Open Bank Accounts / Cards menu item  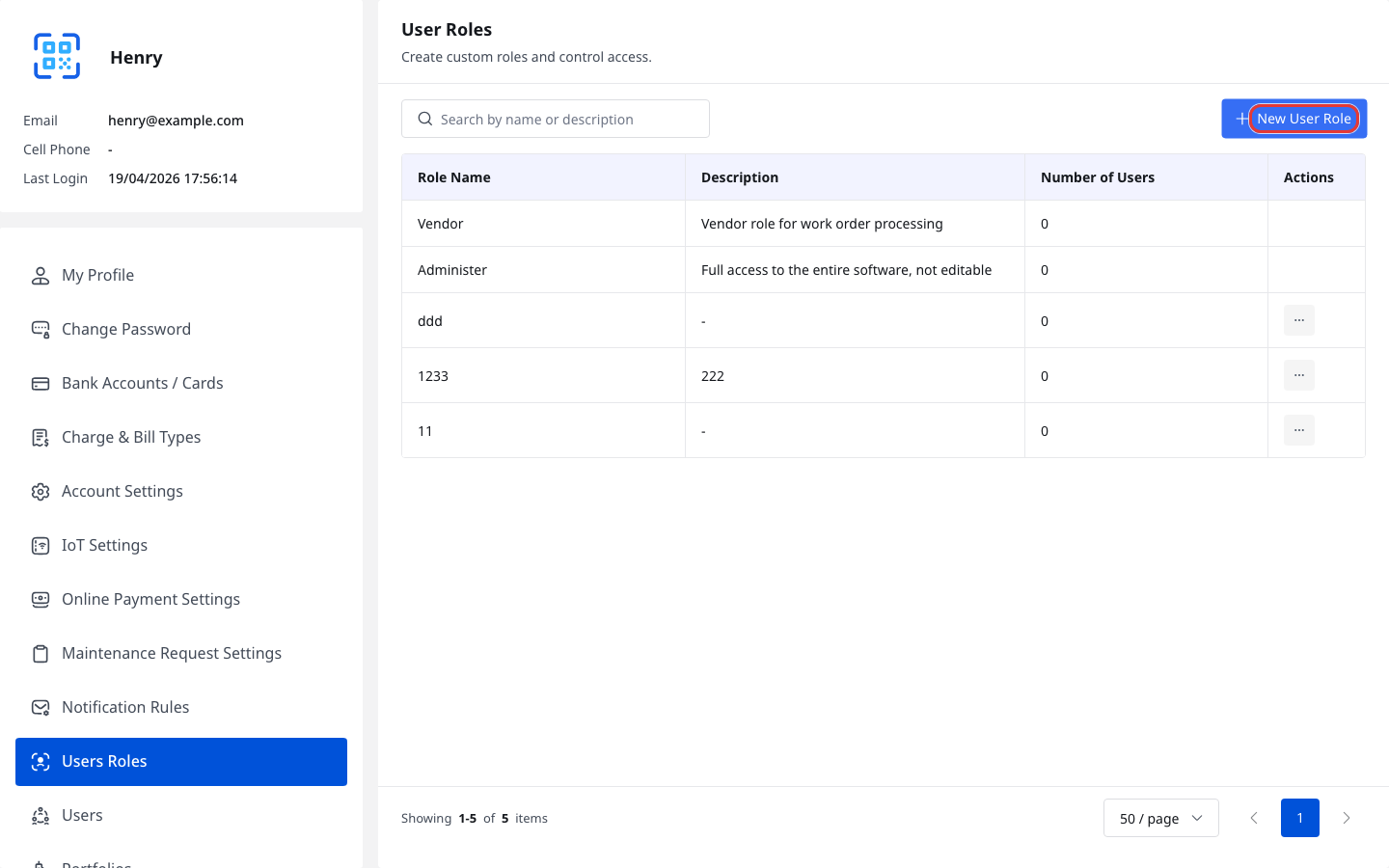coord(181,384)
